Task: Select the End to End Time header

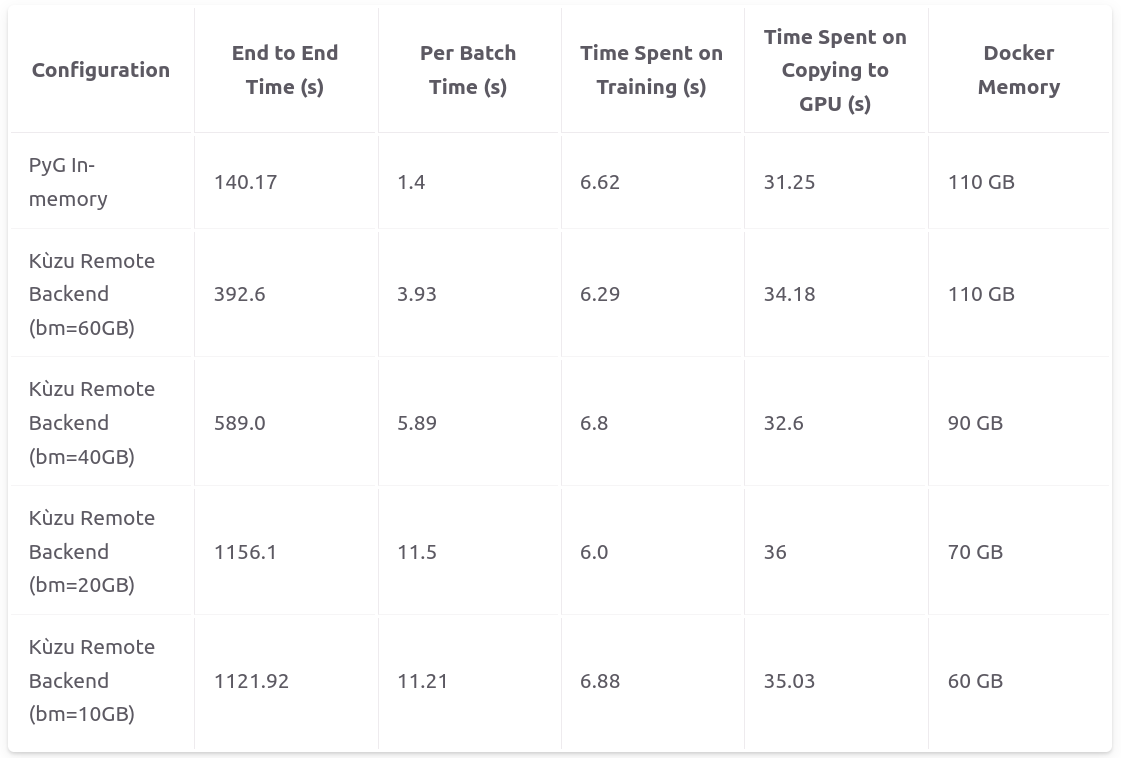Action: tap(285, 70)
